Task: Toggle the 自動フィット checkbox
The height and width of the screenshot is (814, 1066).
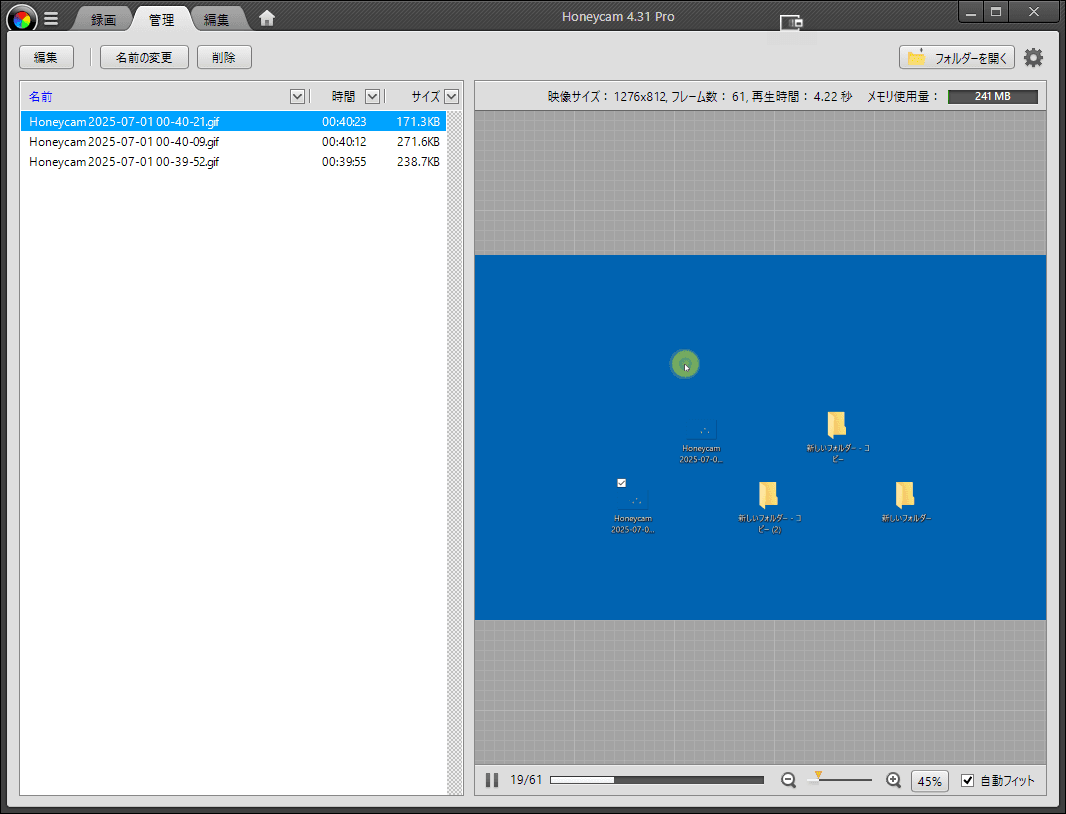Action: 967,781
